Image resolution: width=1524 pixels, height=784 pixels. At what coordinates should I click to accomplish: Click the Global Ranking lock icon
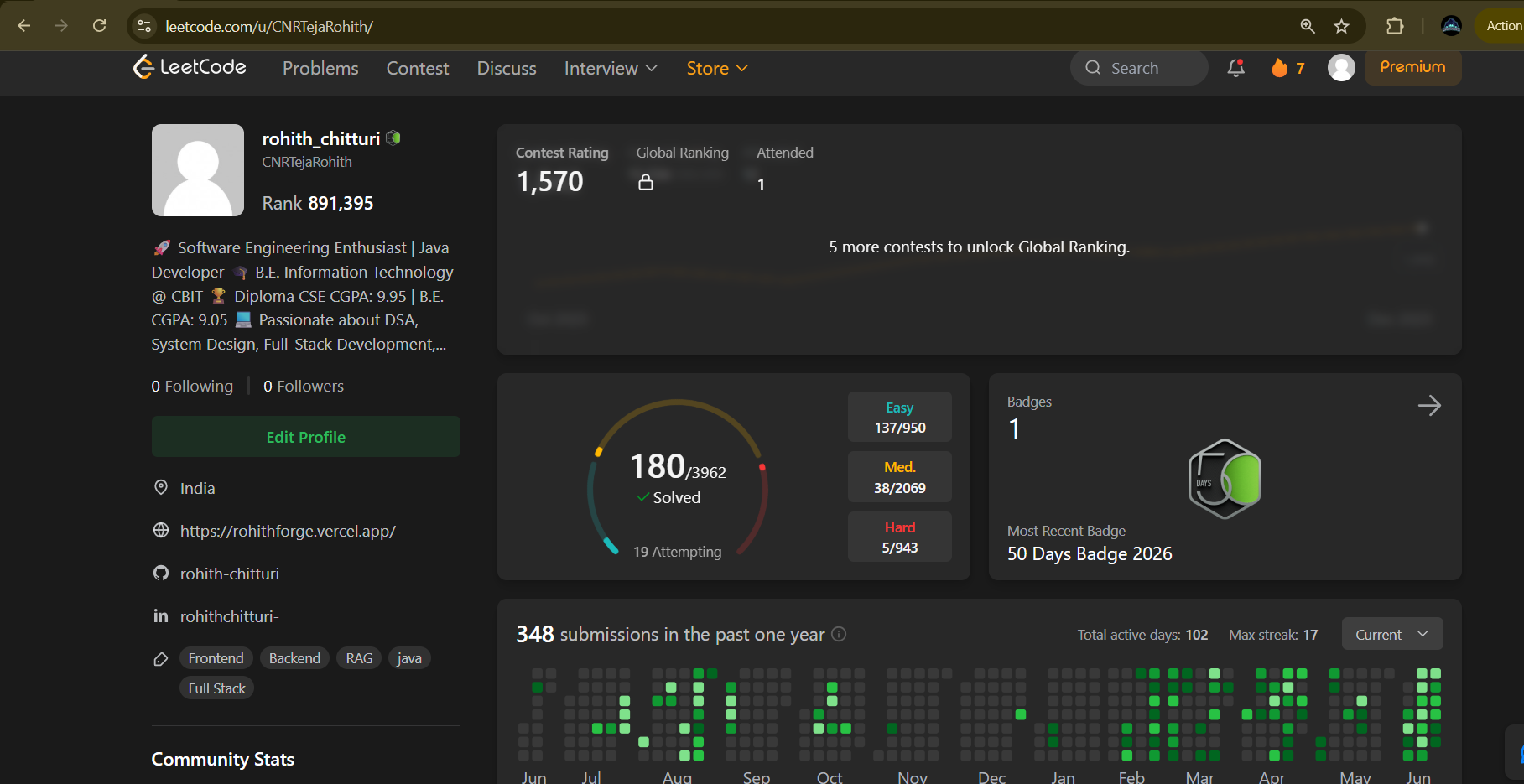[646, 182]
